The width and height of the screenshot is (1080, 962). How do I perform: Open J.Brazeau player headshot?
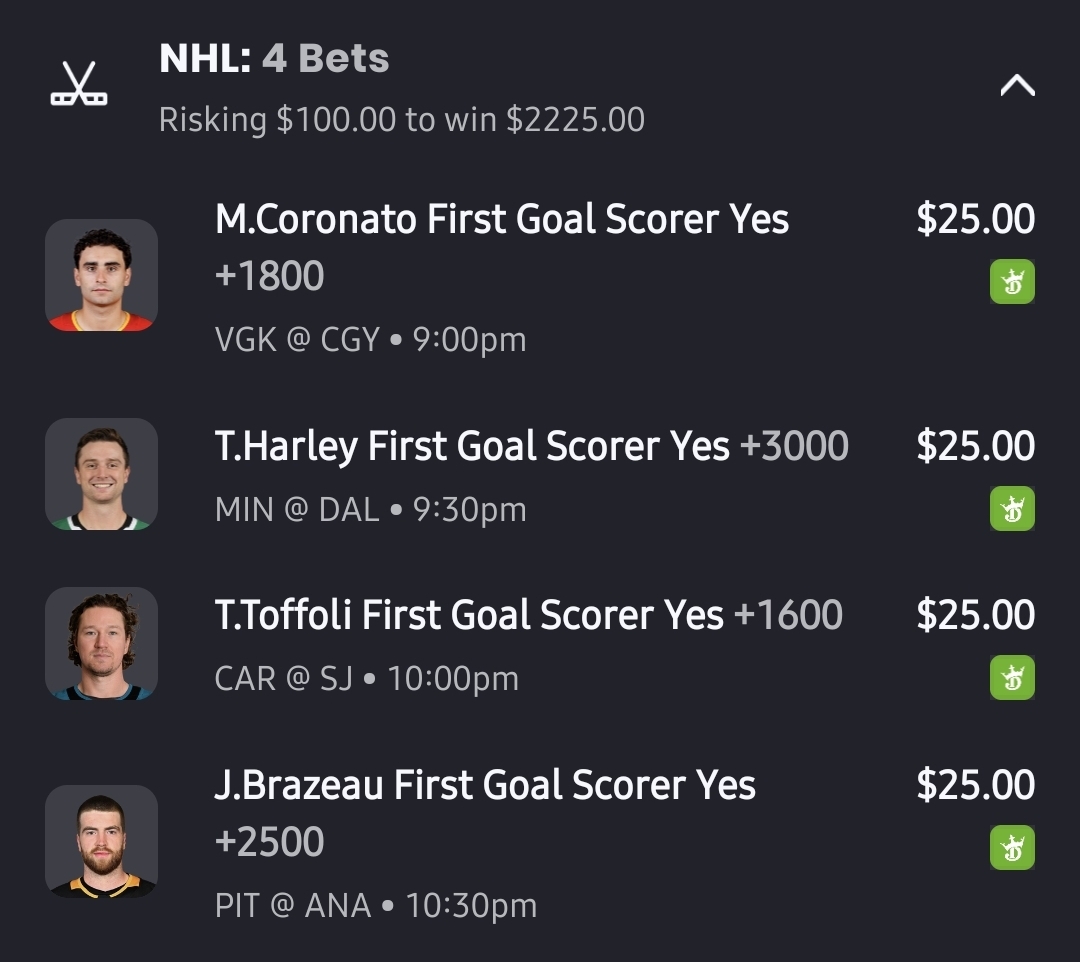pyautogui.click(x=101, y=841)
